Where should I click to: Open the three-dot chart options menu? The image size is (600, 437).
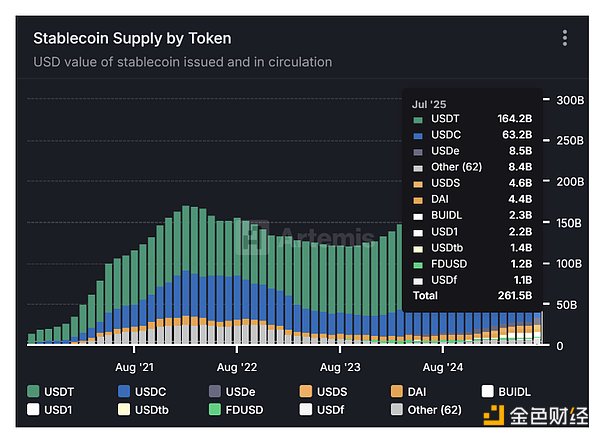[565, 38]
